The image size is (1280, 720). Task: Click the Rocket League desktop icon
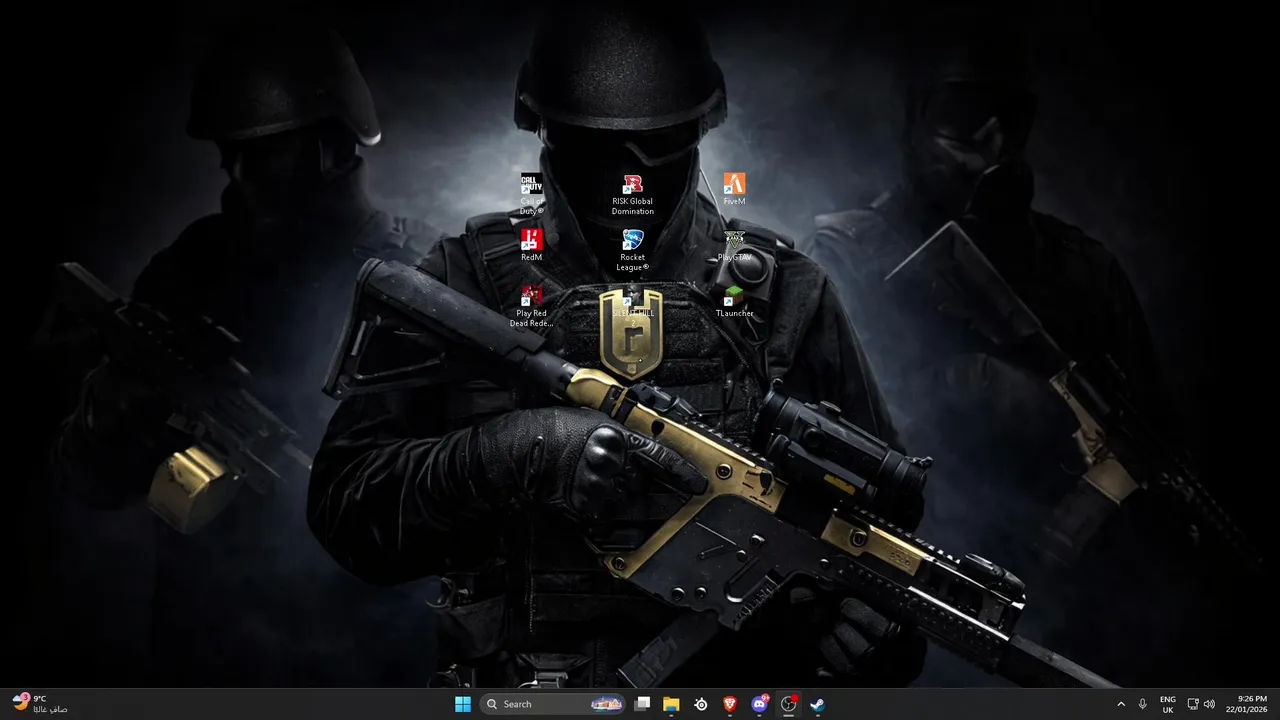[x=632, y=250]
